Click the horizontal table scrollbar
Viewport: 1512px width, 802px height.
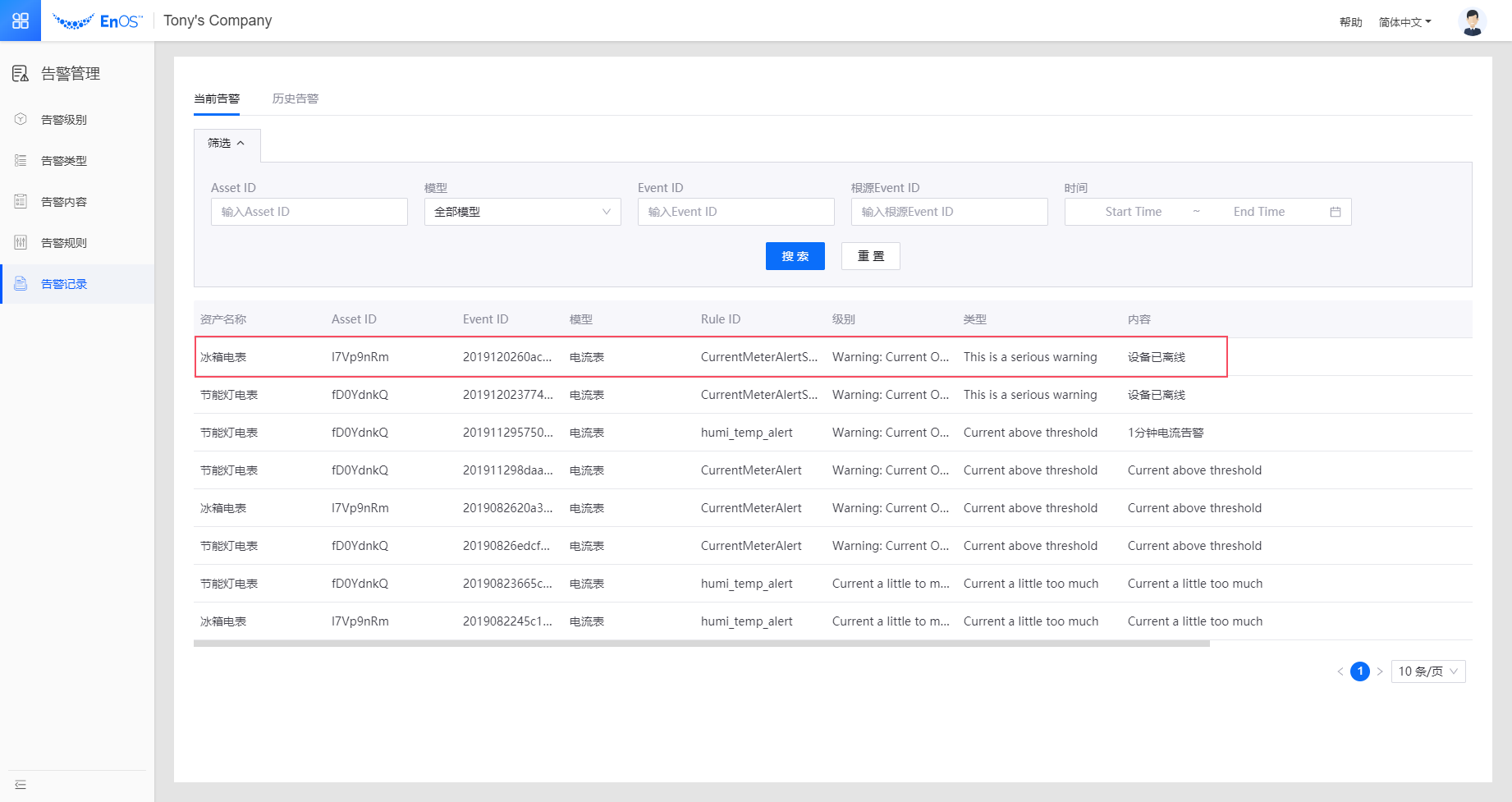[x=702, y=644]
